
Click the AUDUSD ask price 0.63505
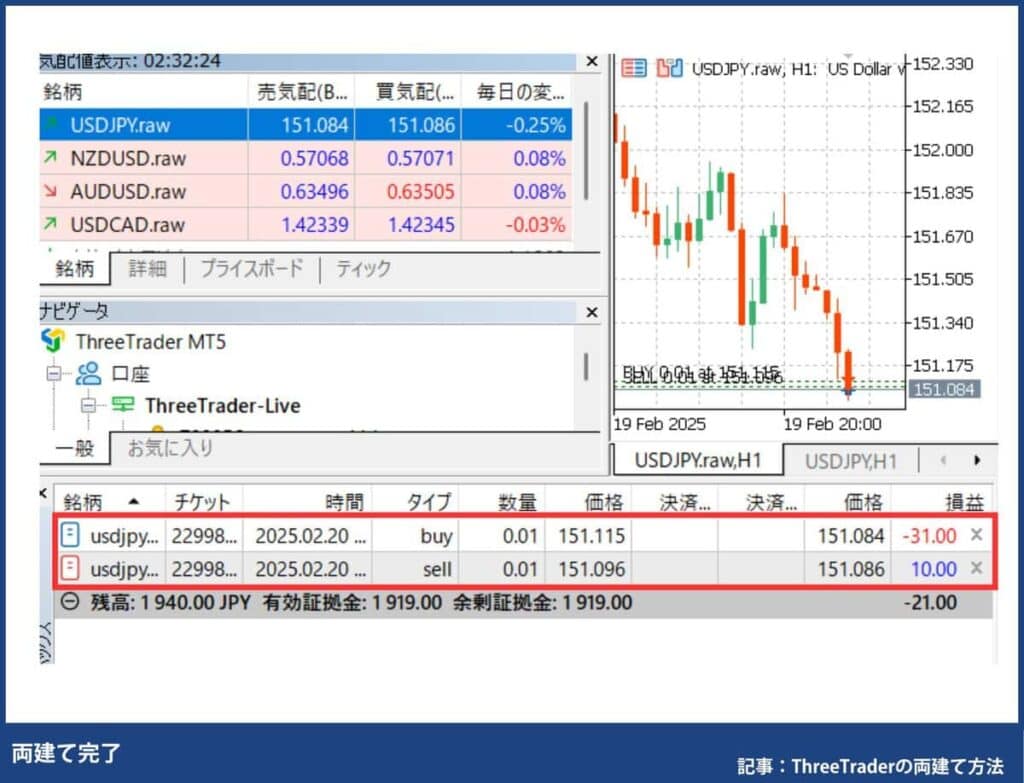421,191
